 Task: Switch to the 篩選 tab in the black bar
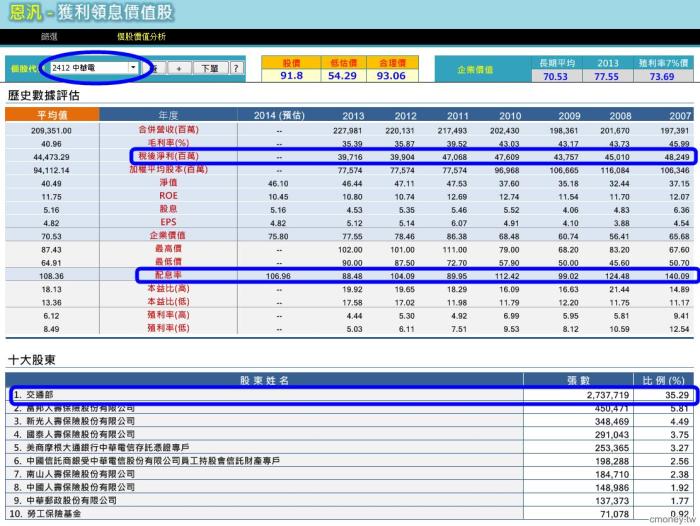point(49,37)
